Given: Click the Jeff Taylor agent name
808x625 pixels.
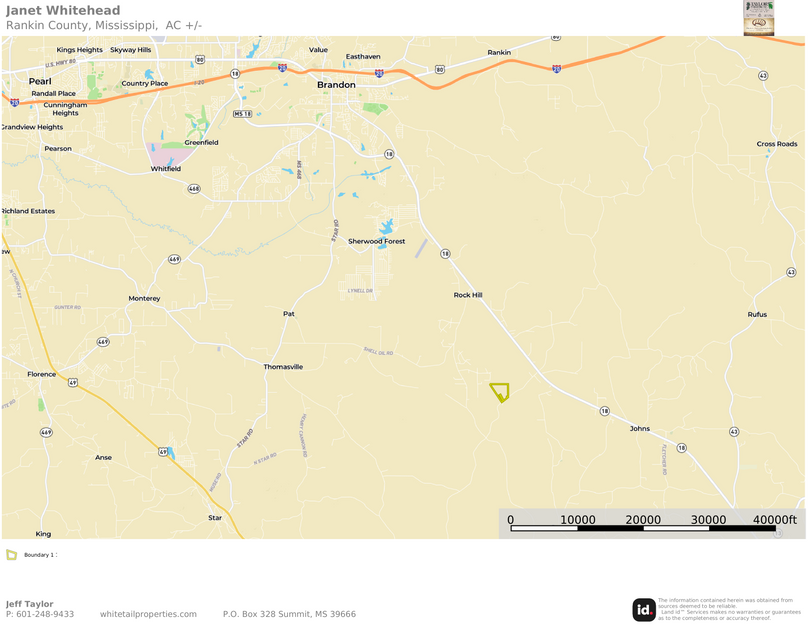Looking at the screenshot, I should 30,604.
